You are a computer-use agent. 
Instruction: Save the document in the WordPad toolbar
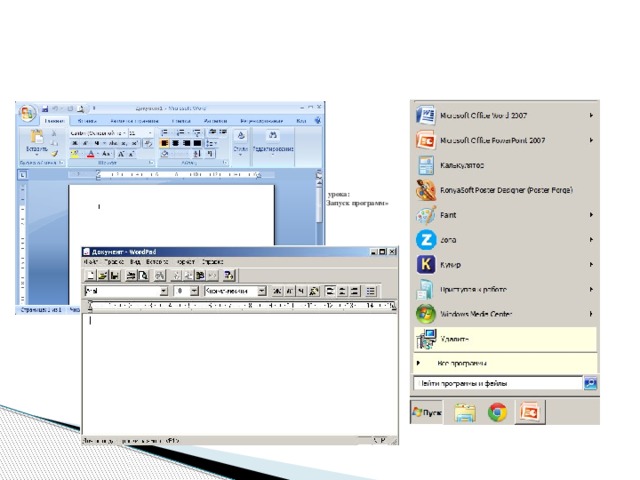click(115, 276)
